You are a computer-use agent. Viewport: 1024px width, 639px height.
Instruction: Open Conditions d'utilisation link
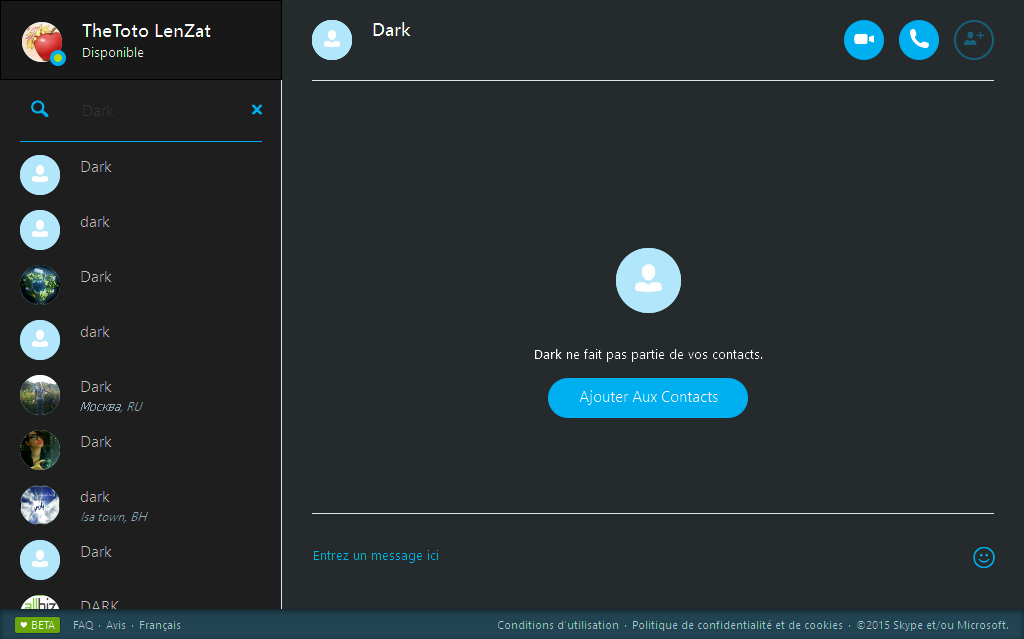(x=557, y=624)
